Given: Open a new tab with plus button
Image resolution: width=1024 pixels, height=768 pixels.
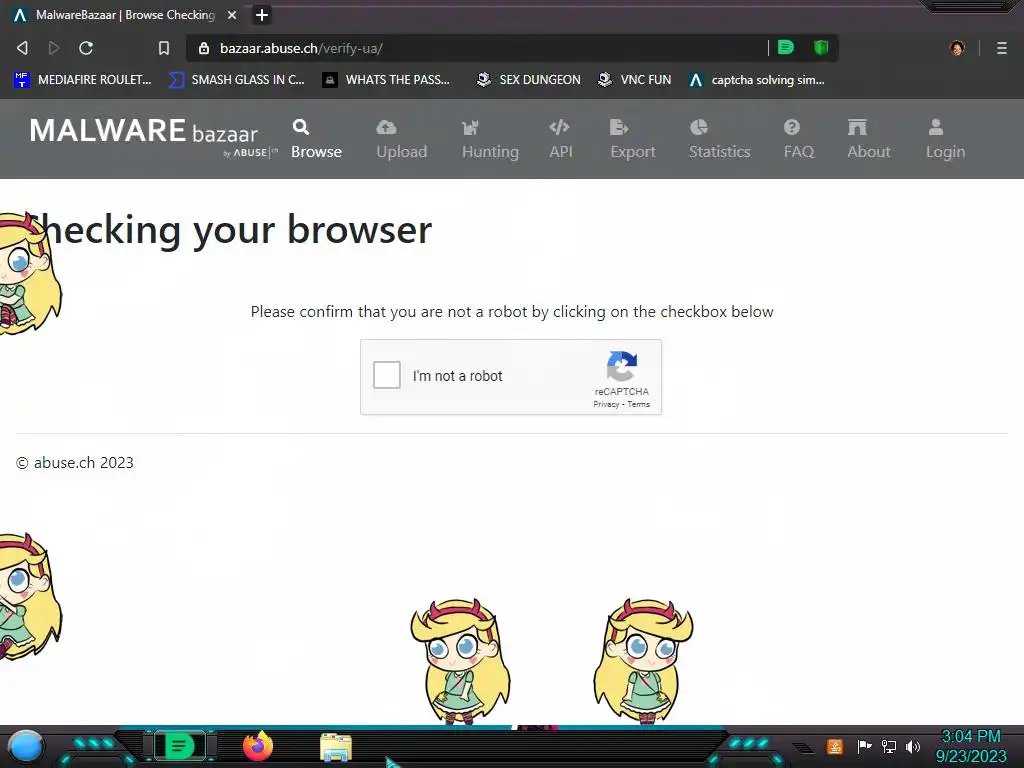Looking at the screenshot, I should [x=261, y=15].
